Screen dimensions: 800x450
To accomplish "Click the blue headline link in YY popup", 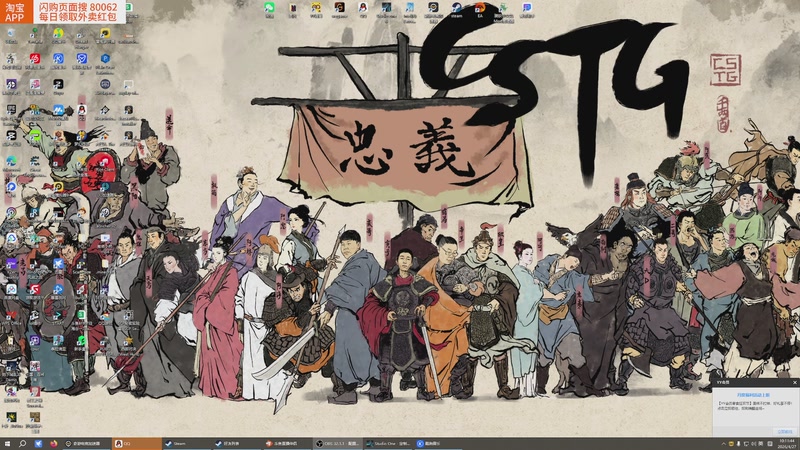I will (x=754, y=395).
